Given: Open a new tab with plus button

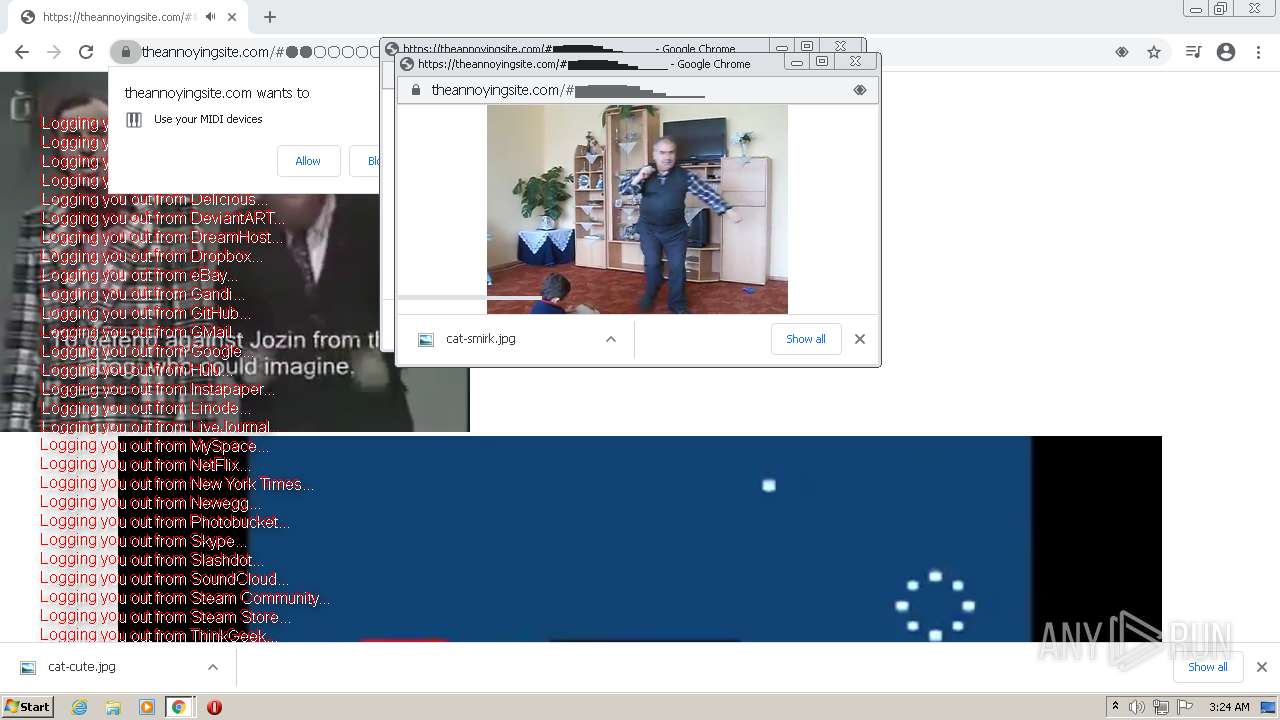Looking at the screenshot, I should [x=270, y=17].
